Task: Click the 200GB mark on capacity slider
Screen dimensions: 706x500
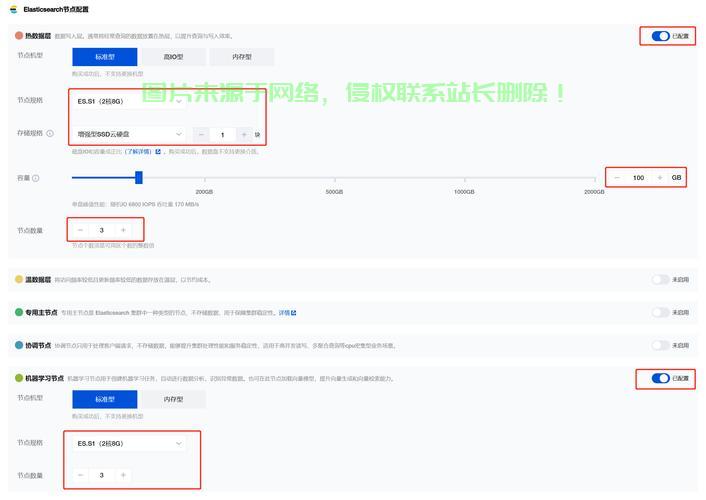Action: click(x=204, y=191)
